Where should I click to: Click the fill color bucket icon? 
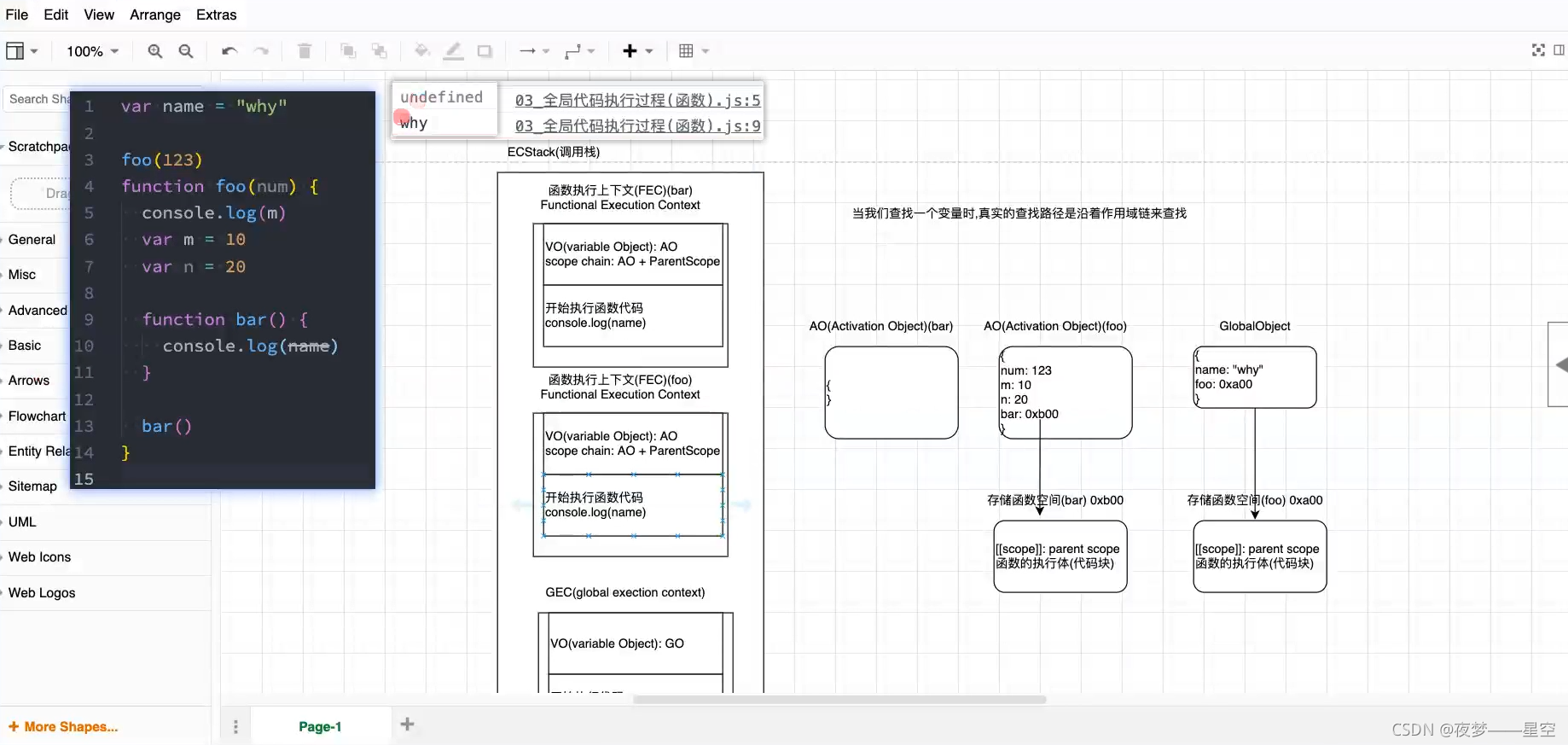[422, 51]
